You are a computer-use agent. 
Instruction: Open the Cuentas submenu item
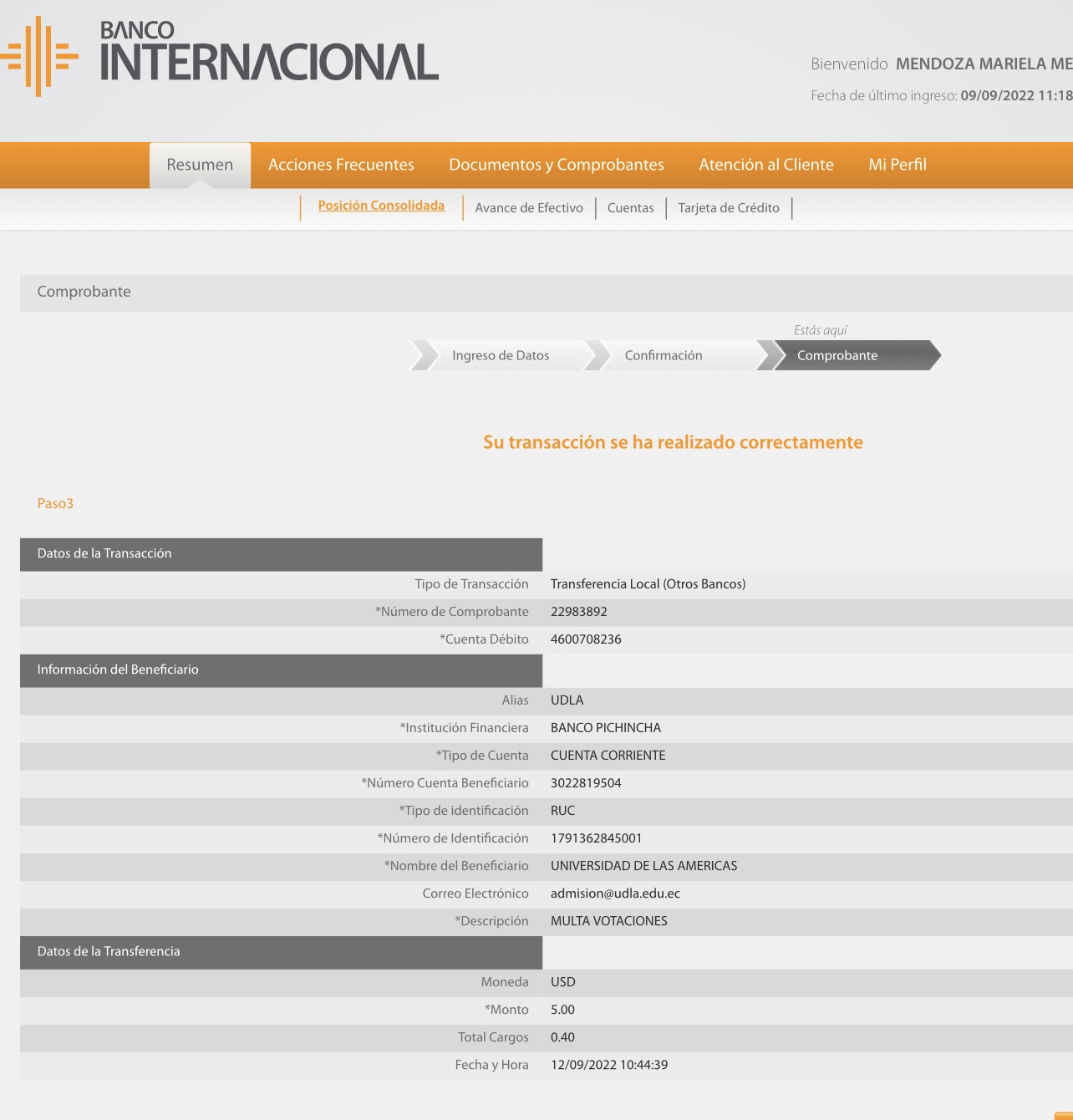630,208
